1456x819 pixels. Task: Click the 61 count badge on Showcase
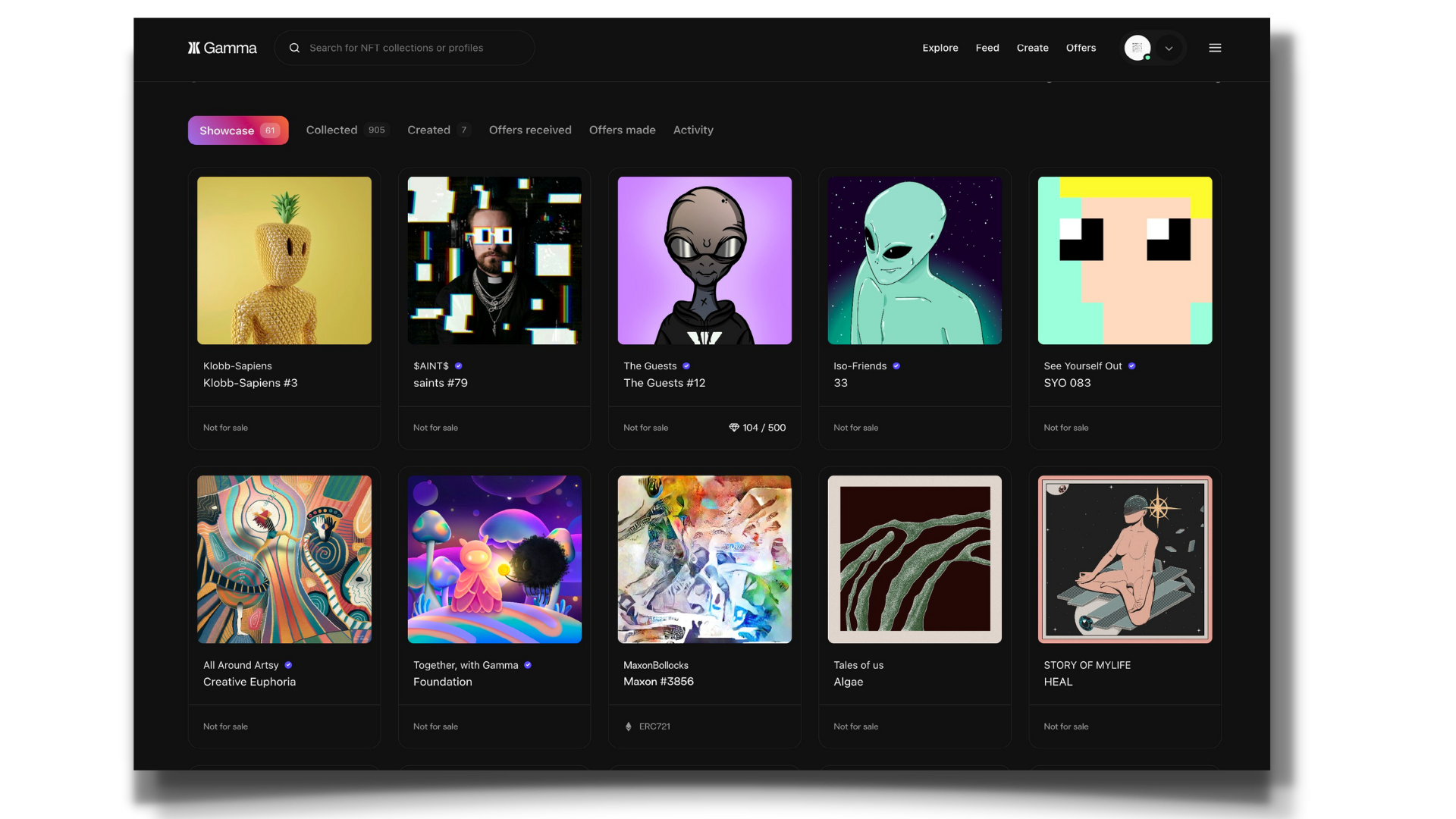[270, 130]
